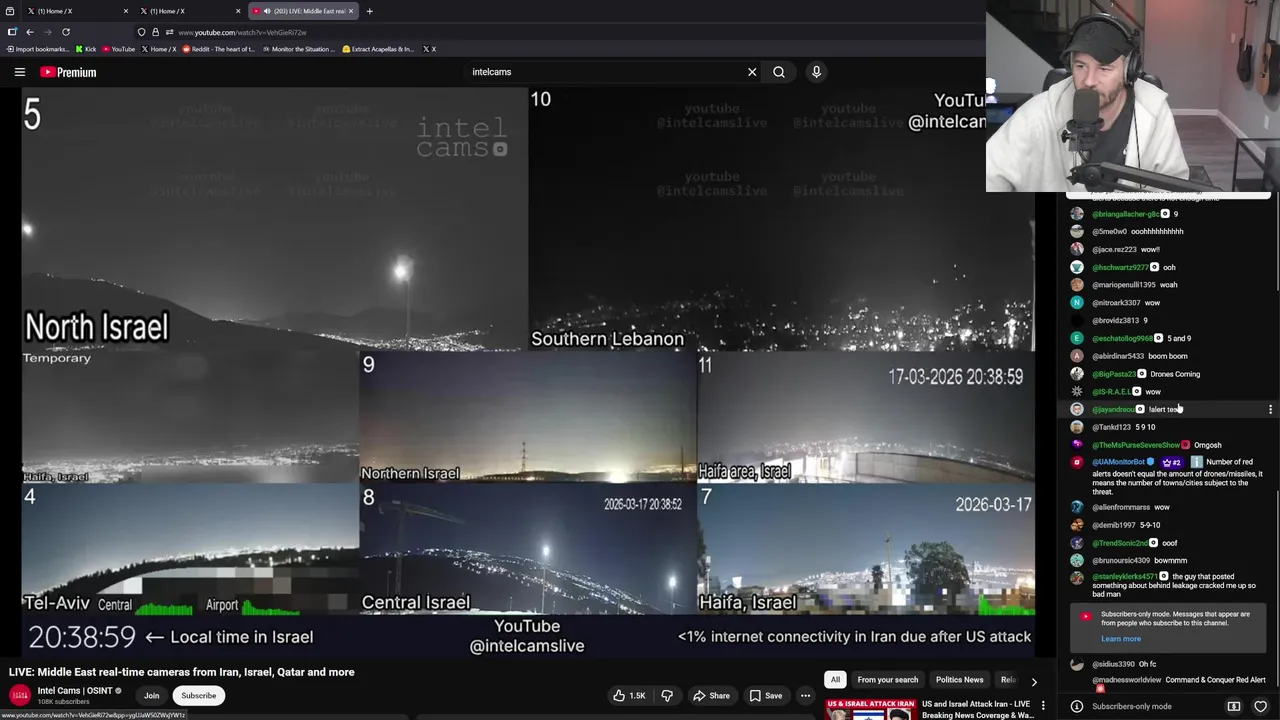Share the livestream video

pos(711,696)
